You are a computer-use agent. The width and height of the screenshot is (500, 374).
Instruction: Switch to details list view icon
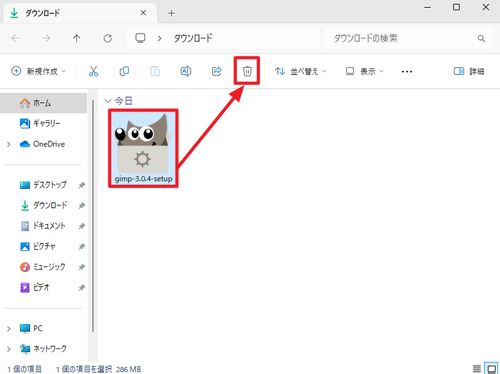click(477, 369)
